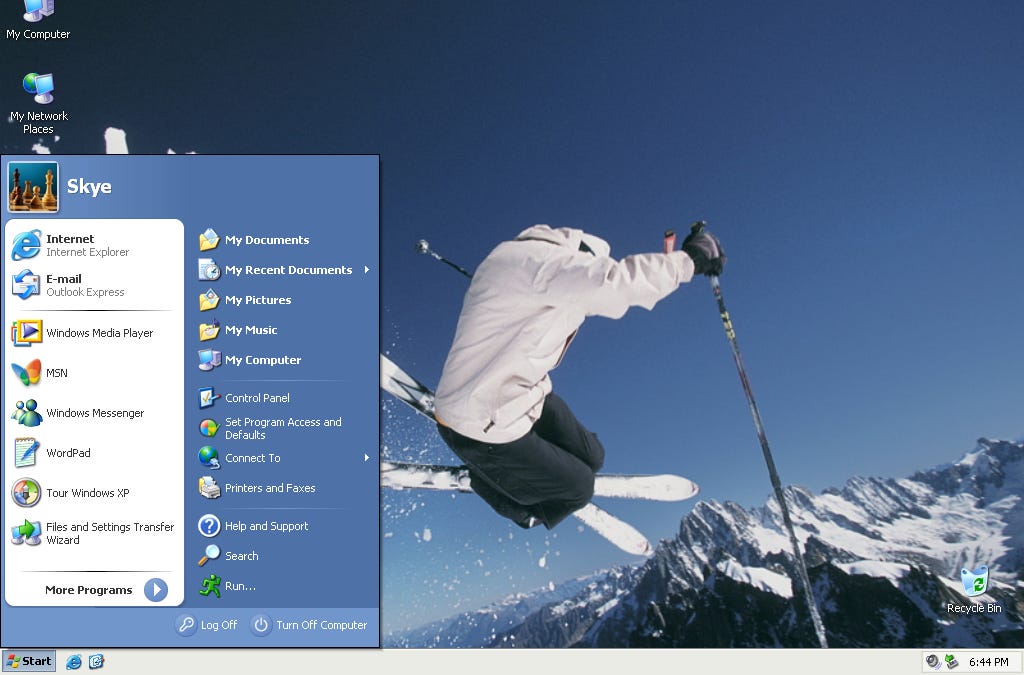Start WordPad
The image size is (1024, 675).
click(94, 453)
